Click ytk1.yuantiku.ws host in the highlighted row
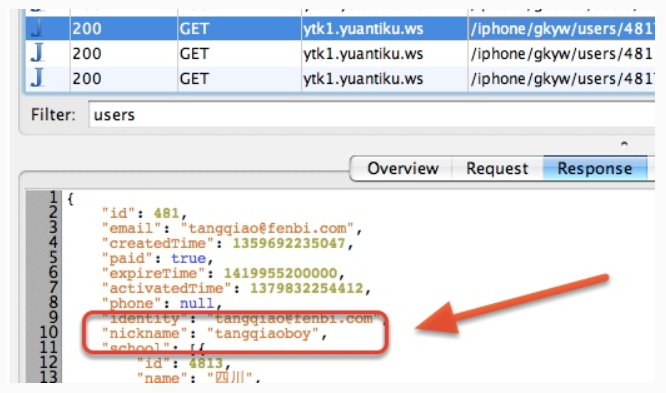The width and height of the screenshot is (666, 393). click(x=384, y=28)
